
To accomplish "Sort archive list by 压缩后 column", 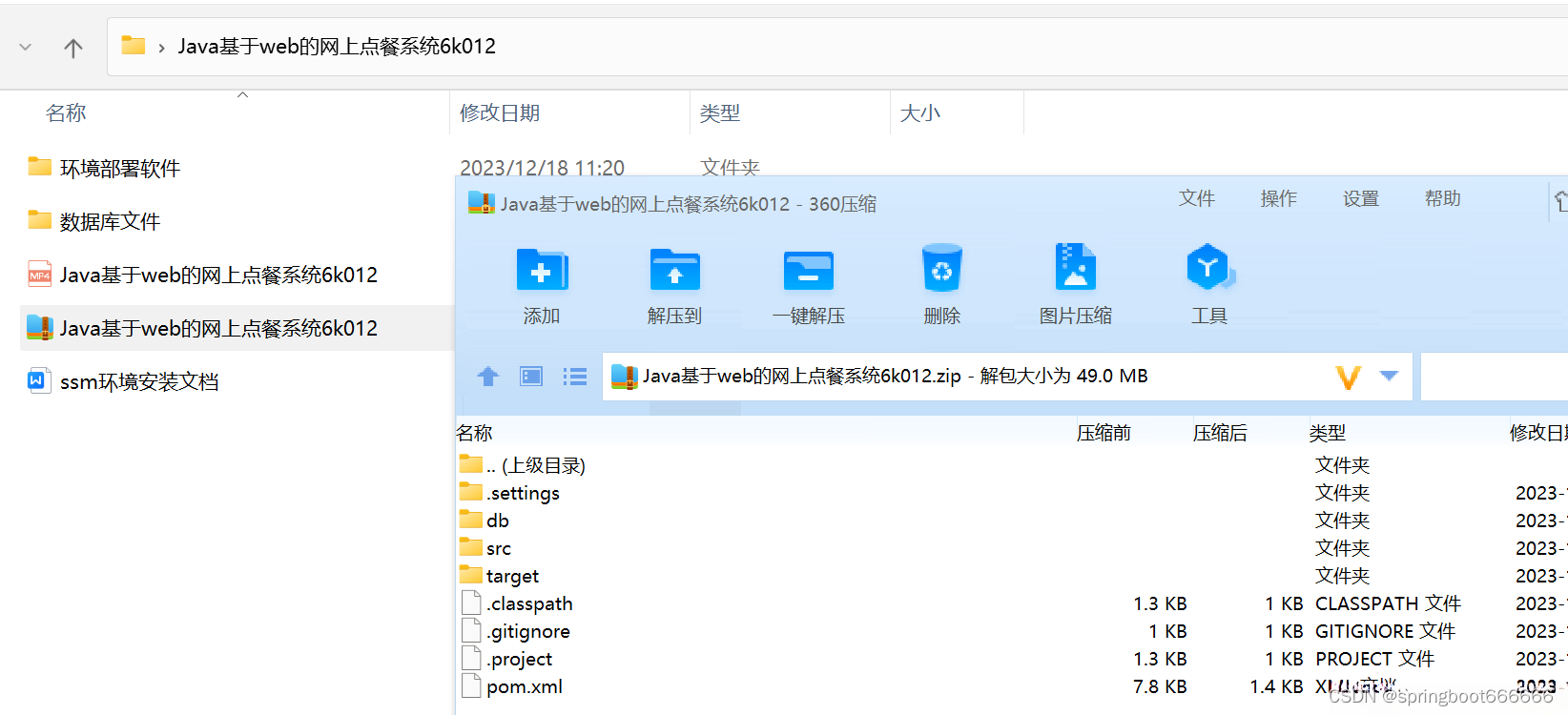I will pos(1220,433).
